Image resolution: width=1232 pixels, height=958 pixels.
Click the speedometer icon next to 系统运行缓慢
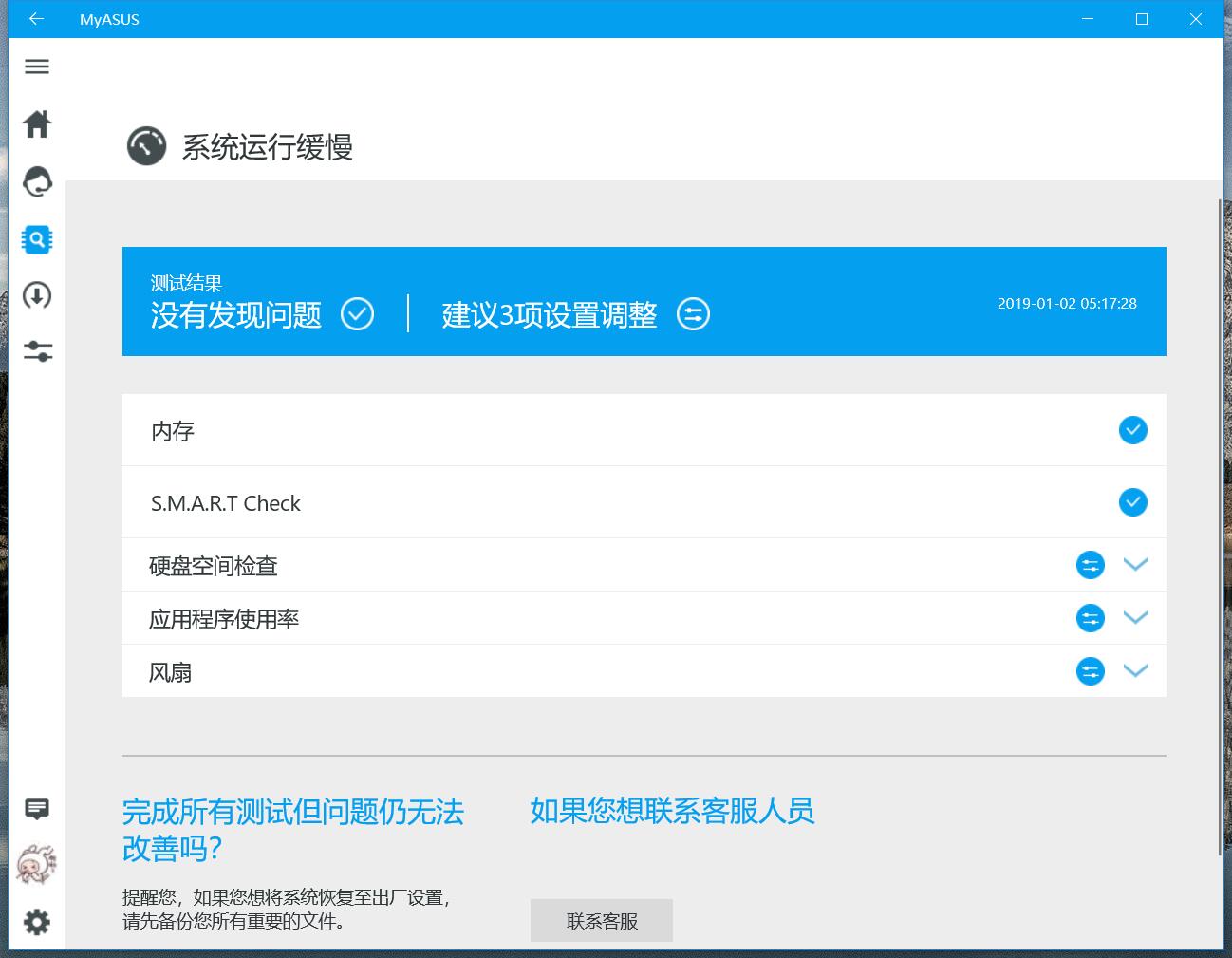click(146, 145)
